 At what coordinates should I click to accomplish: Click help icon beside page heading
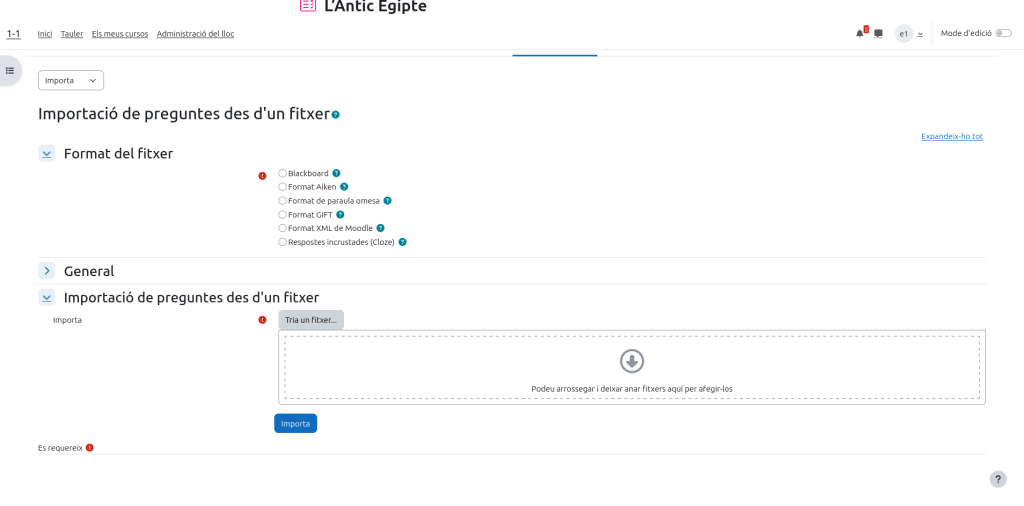(335, 115)
